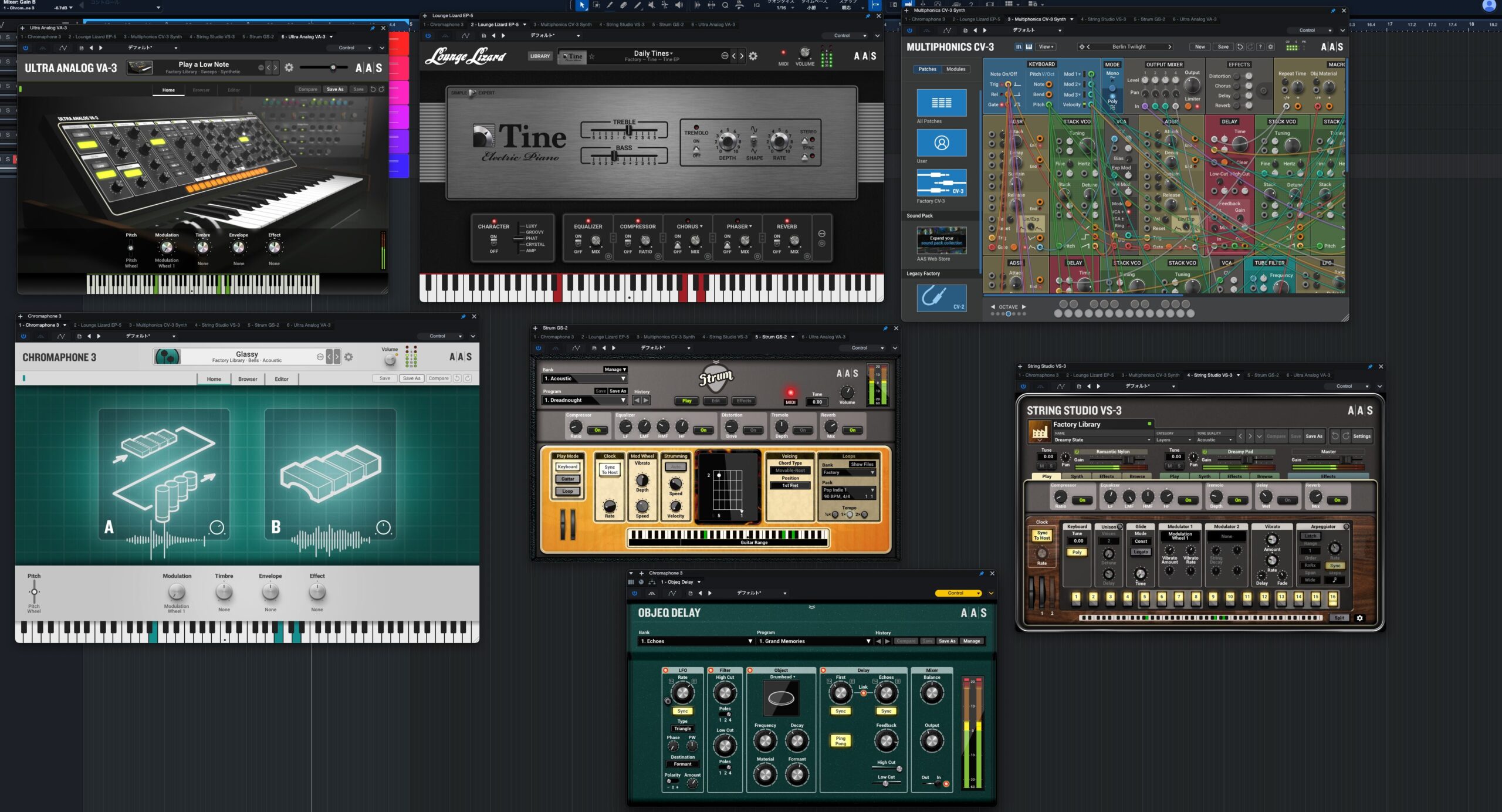The image size is (1502, 812).
Task: Toggle Sync To Host in Strum clock
Action: [x=610, y=470]
